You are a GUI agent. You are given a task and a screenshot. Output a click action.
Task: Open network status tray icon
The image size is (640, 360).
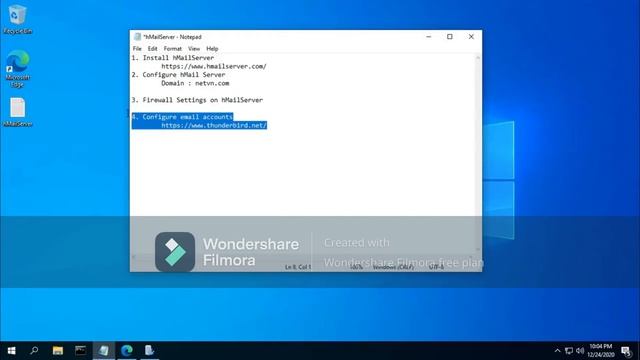[569, 351]
